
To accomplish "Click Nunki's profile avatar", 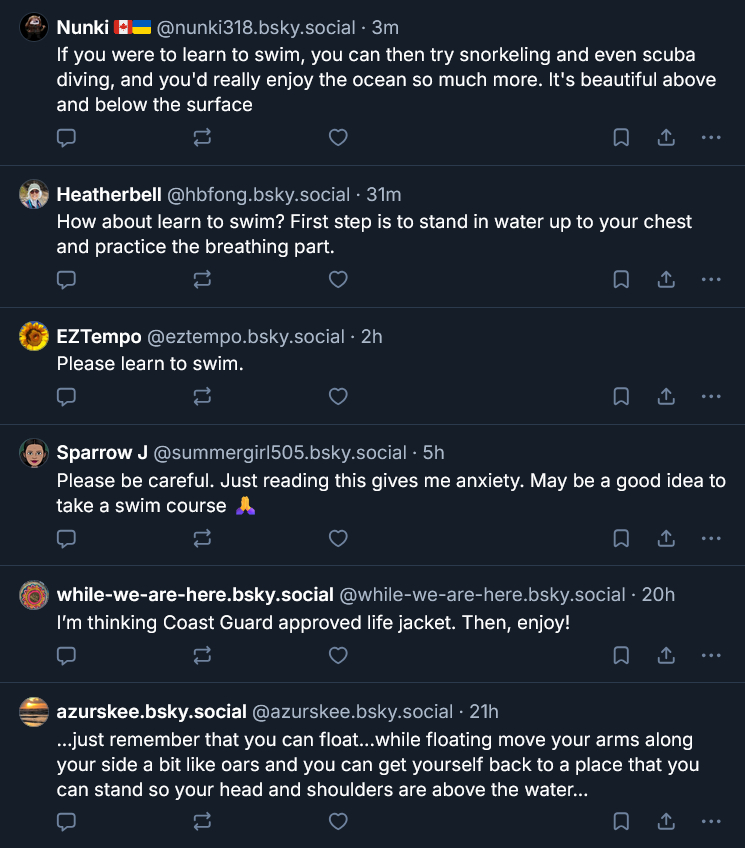I will pyautogui.click(x=34, y=28).
